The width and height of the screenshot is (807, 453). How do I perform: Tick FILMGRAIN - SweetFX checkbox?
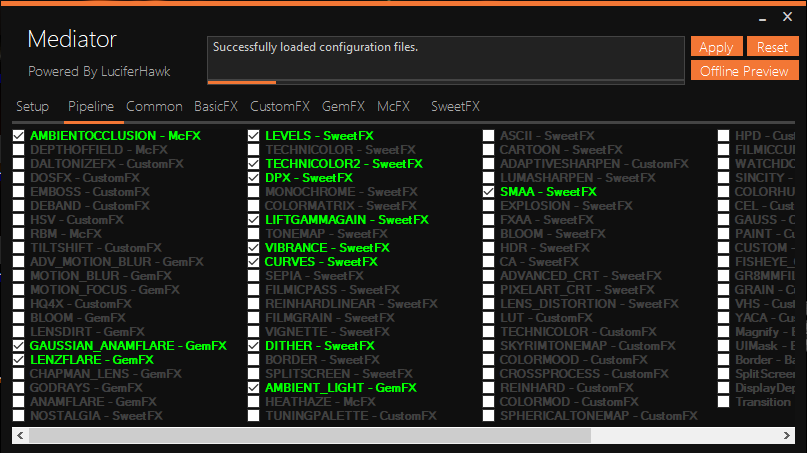(253, 317)
